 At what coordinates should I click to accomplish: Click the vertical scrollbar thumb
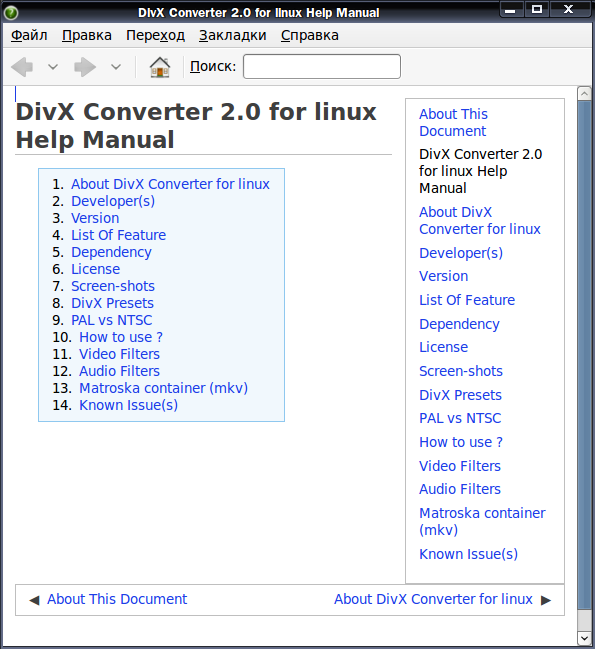(x=584, y=355)
